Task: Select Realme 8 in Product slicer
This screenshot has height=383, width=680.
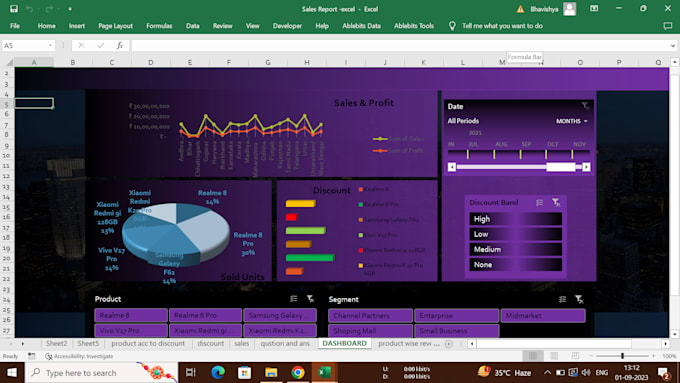Action: click(x=131, y=315)
